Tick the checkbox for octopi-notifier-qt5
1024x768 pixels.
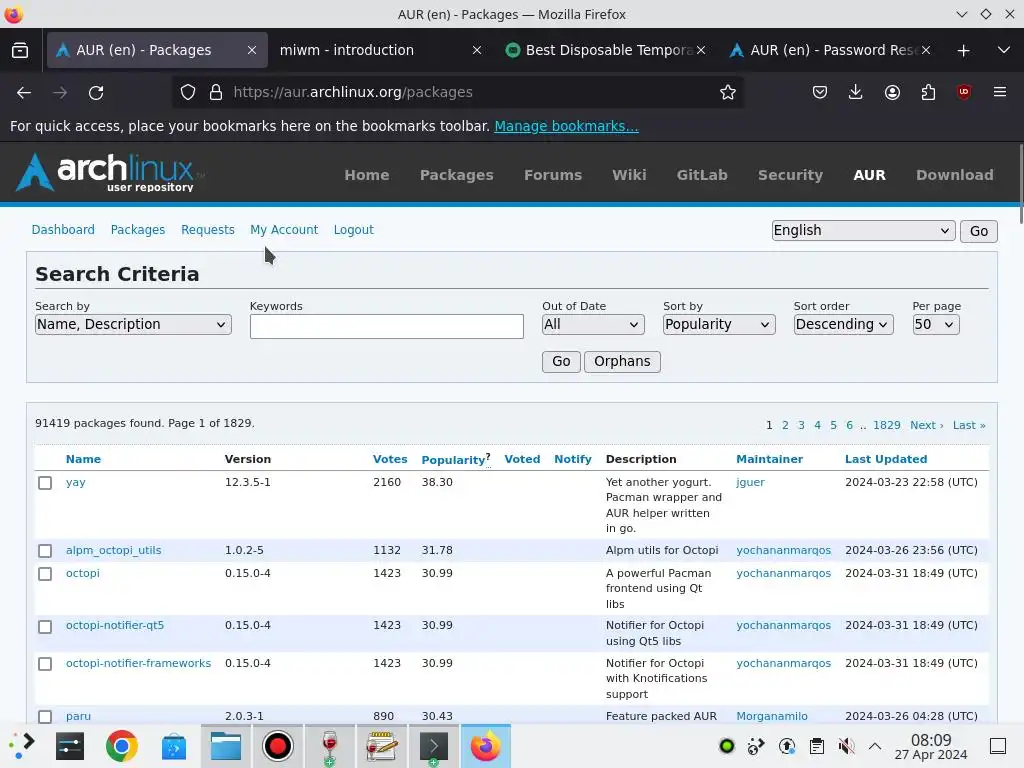(45, 627)
